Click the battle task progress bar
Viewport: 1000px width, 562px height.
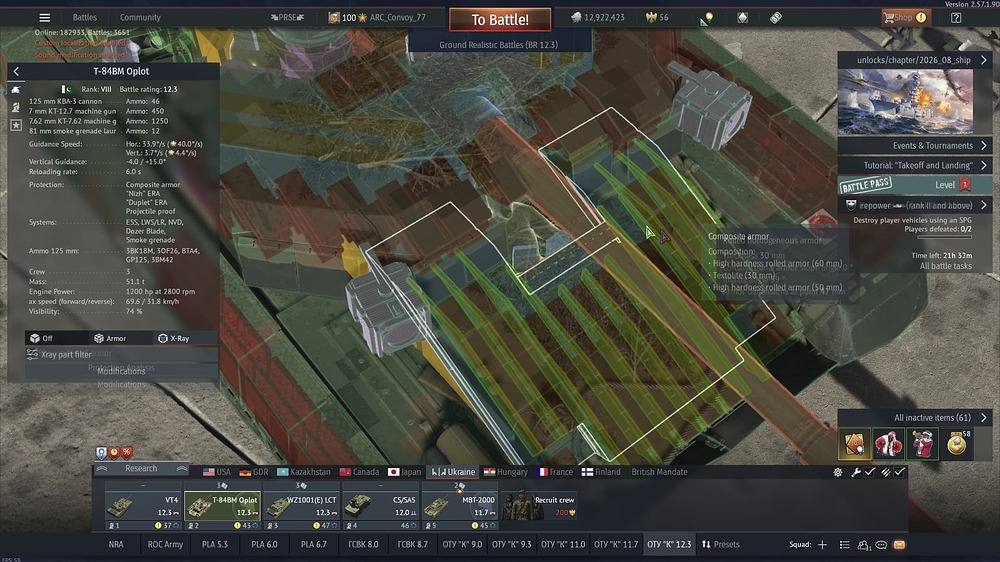pyautogui.click(x=945, y=237)
